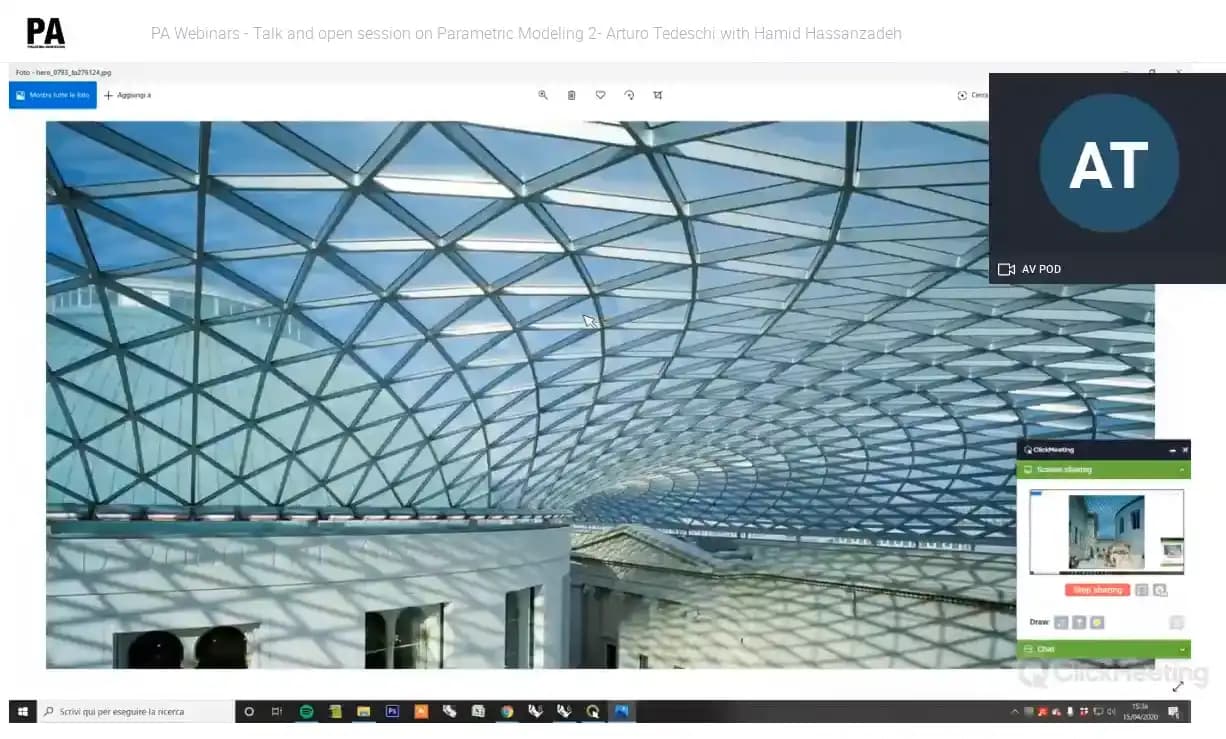Open Chrome from the taskbar
Image resolution: width=1226 pixels, height=739 pixels.
click(507, 712)
